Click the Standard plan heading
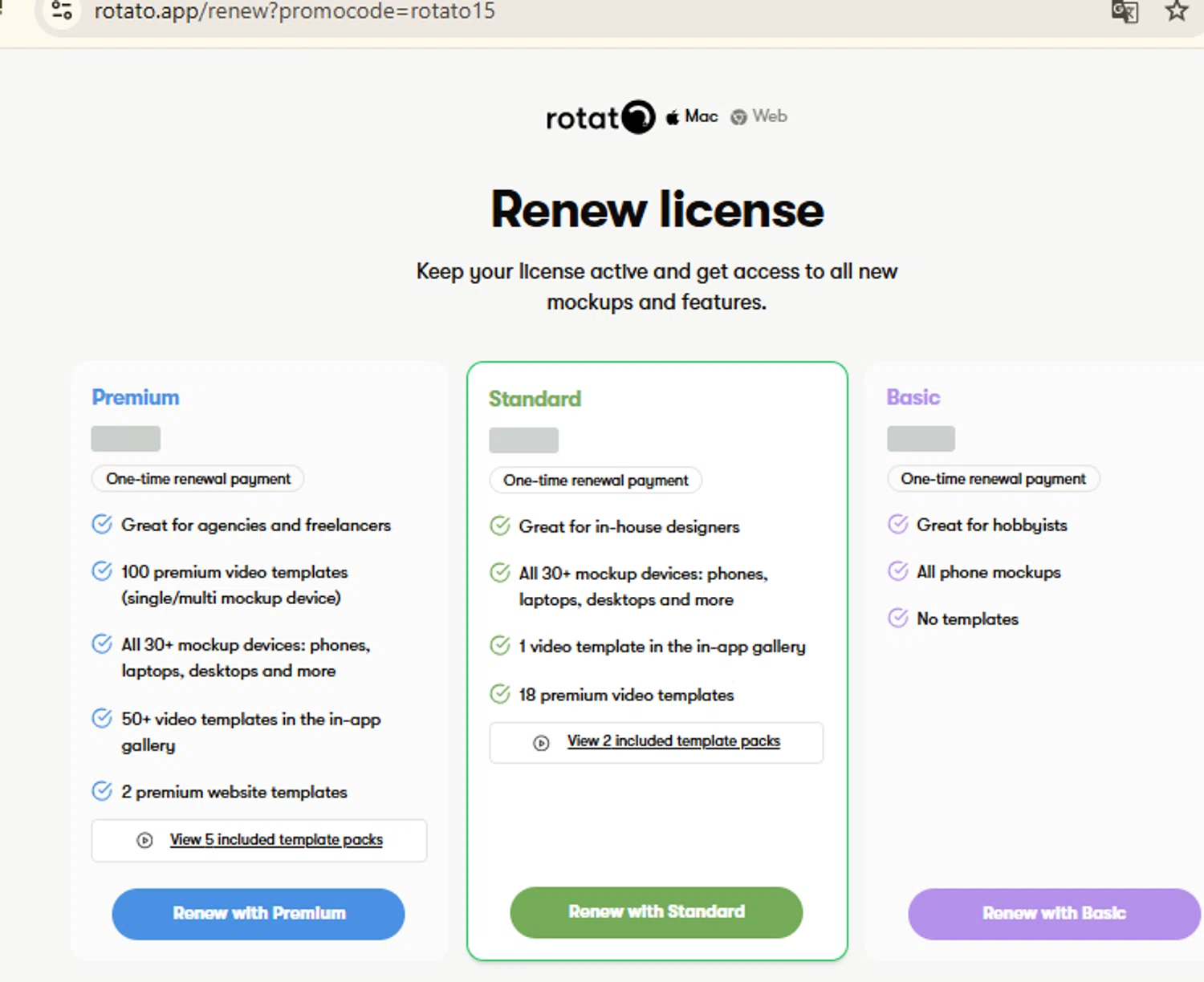Image resolution: width=1204 pixels, height=982 pixels. coord(535,399)
